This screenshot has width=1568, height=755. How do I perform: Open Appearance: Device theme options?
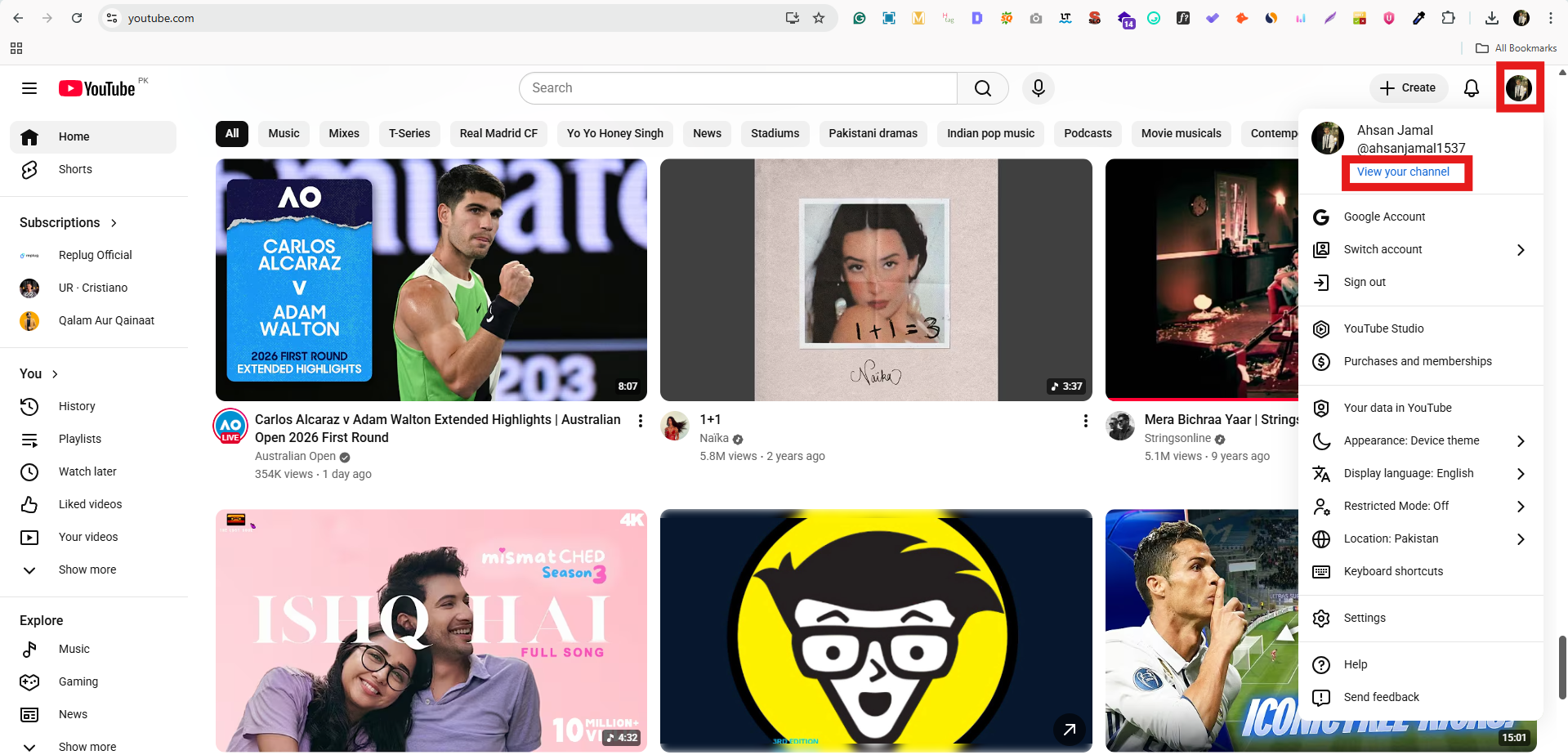pos(1411,440)
